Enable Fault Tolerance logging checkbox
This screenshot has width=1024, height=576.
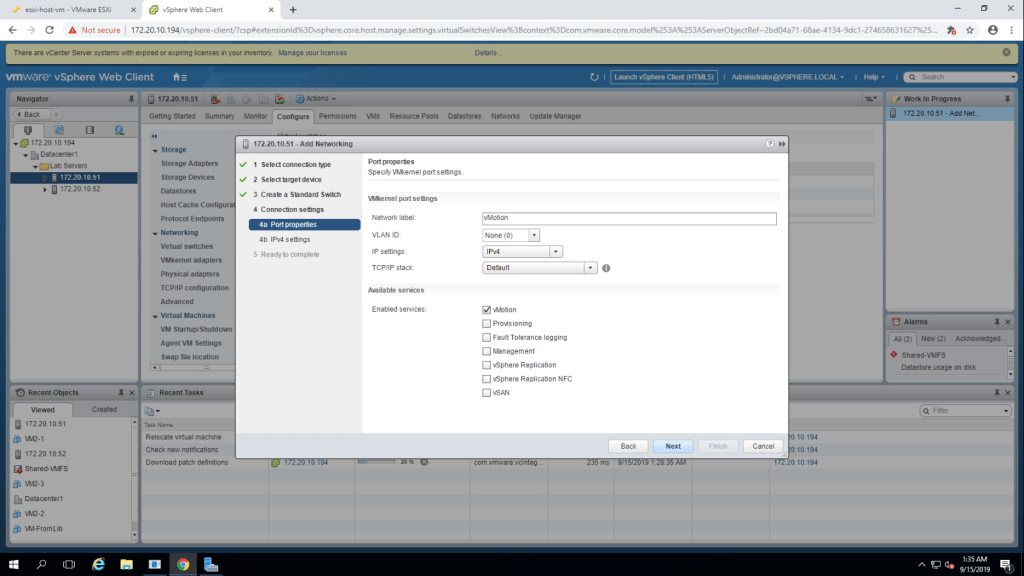coord(486,338)
